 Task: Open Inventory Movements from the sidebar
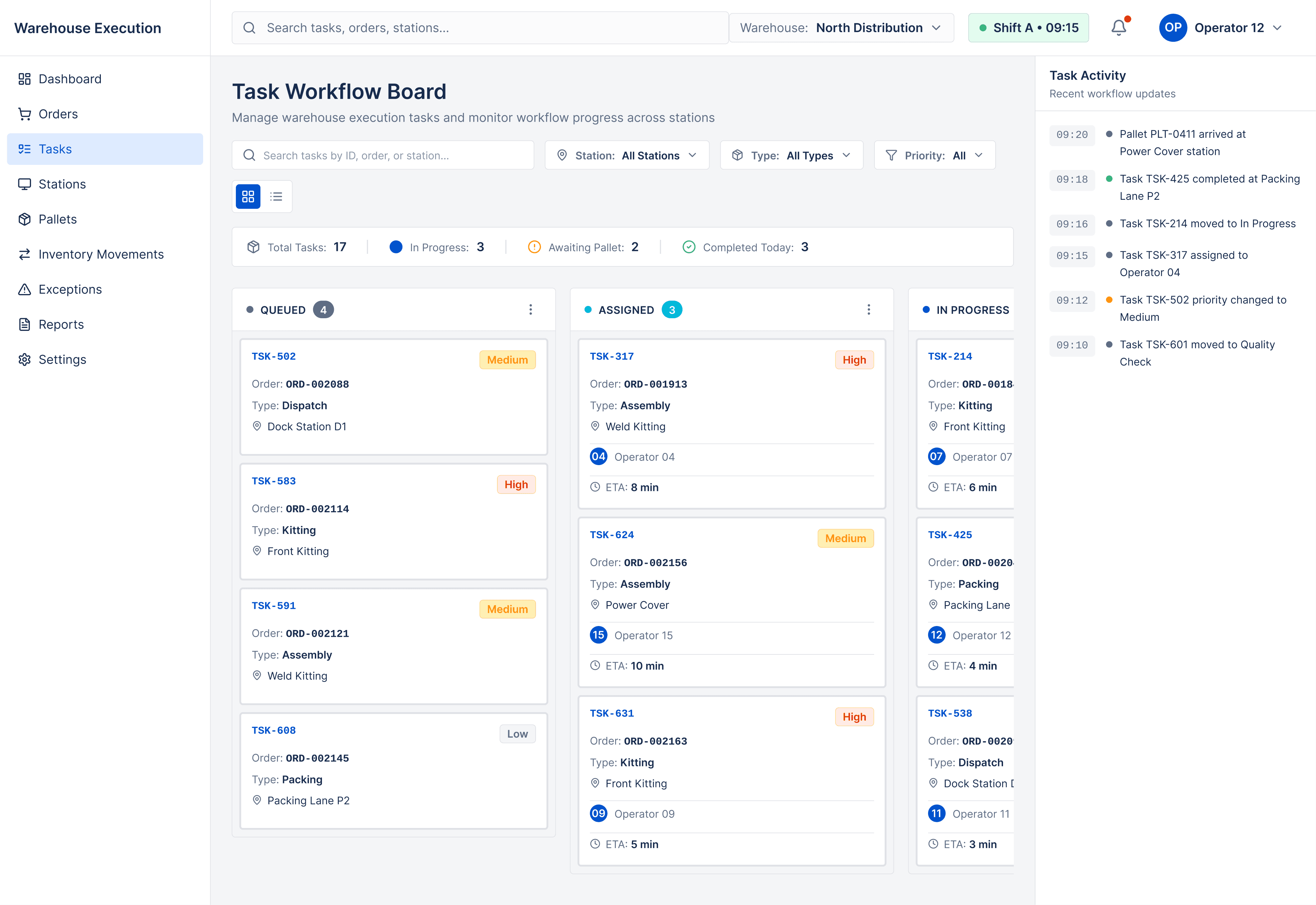tap(100, 254)
